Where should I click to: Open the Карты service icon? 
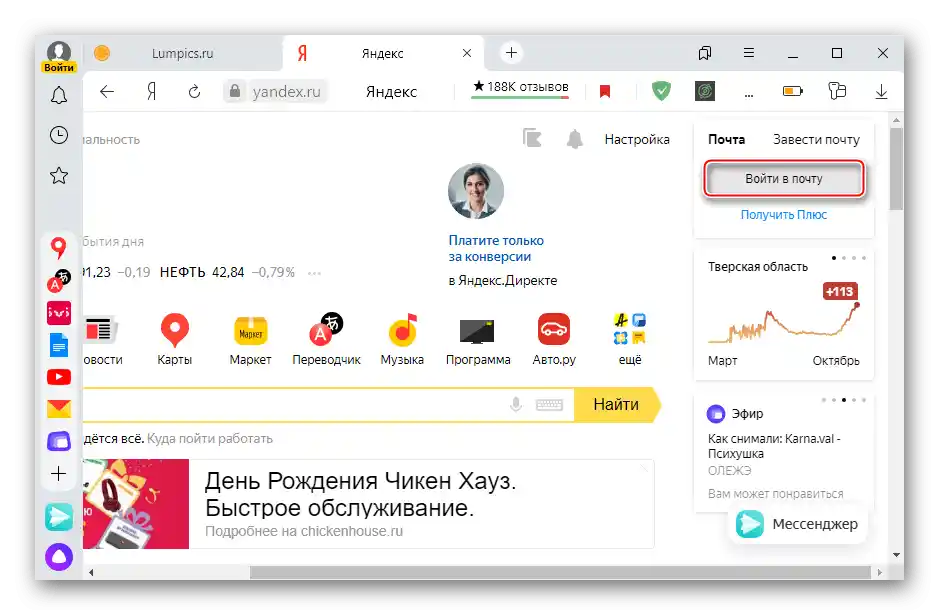pos(175,330)
